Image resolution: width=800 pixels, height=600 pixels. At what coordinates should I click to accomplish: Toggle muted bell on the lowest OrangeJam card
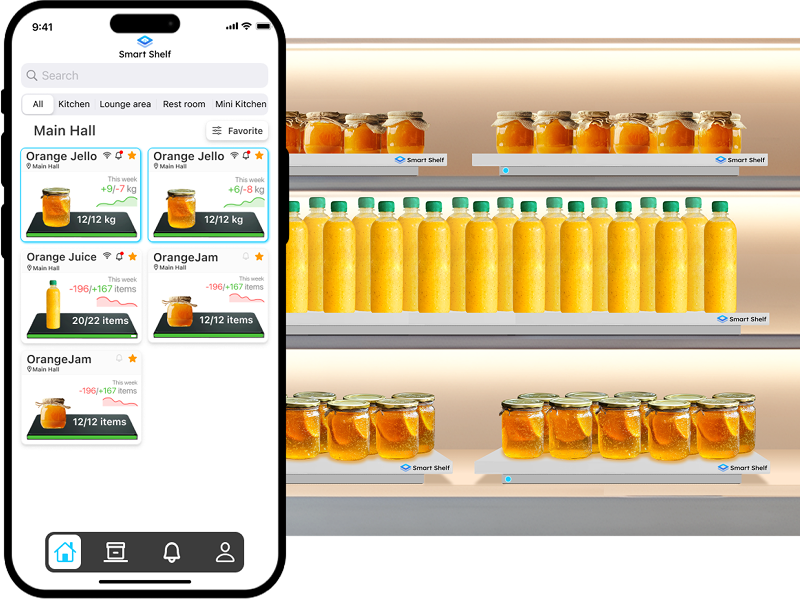[119, 358]
